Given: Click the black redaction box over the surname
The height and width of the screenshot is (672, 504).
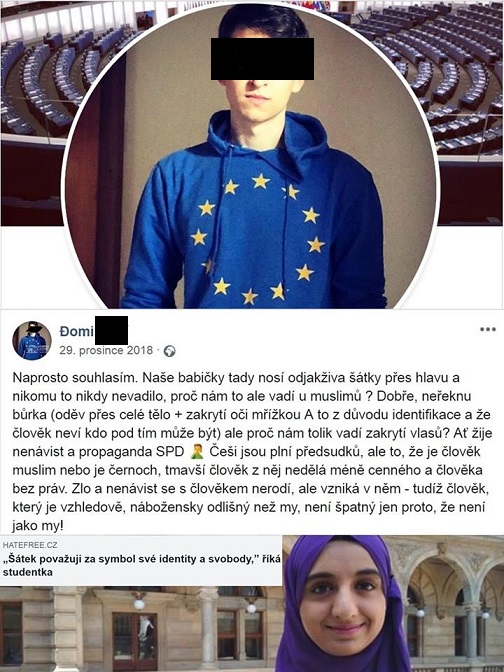Looking at the screenshot, I should (111, 330).
